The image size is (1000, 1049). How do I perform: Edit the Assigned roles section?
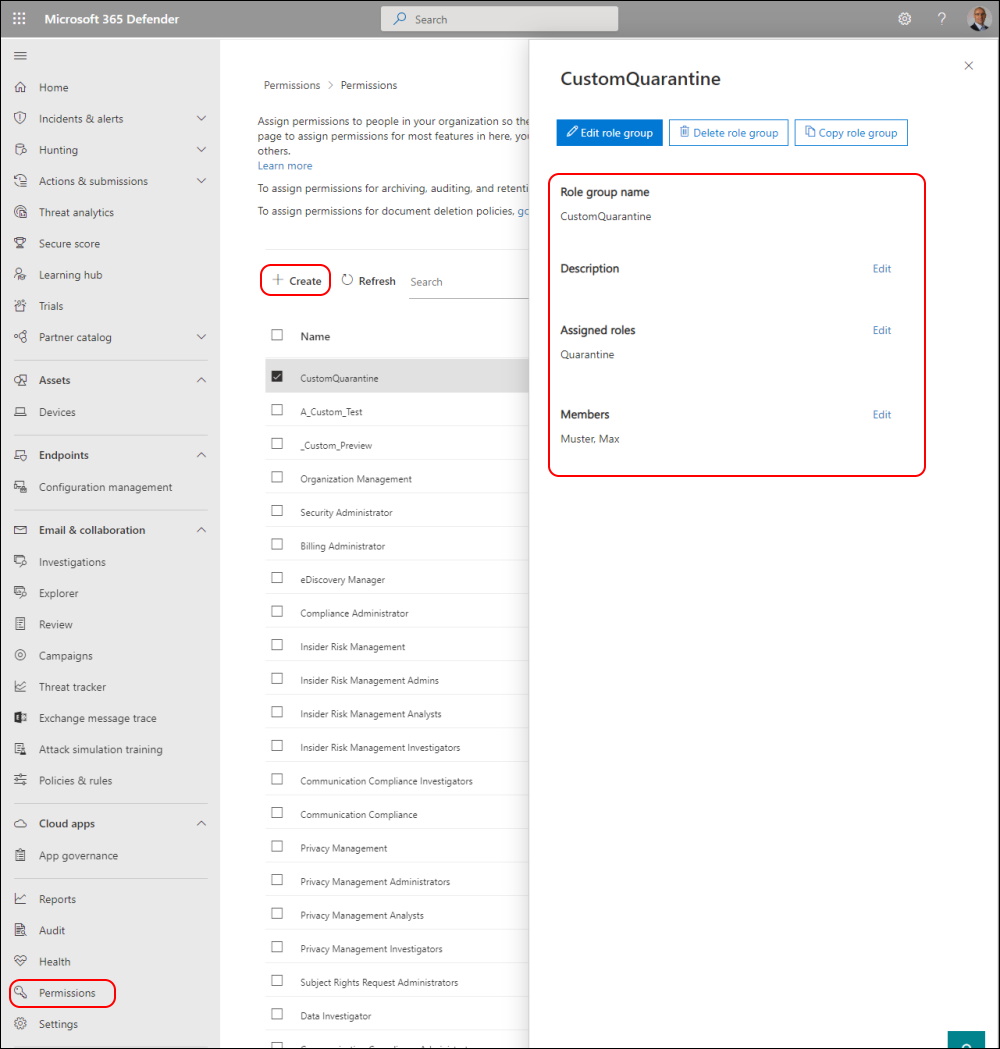tap(882, 330)
